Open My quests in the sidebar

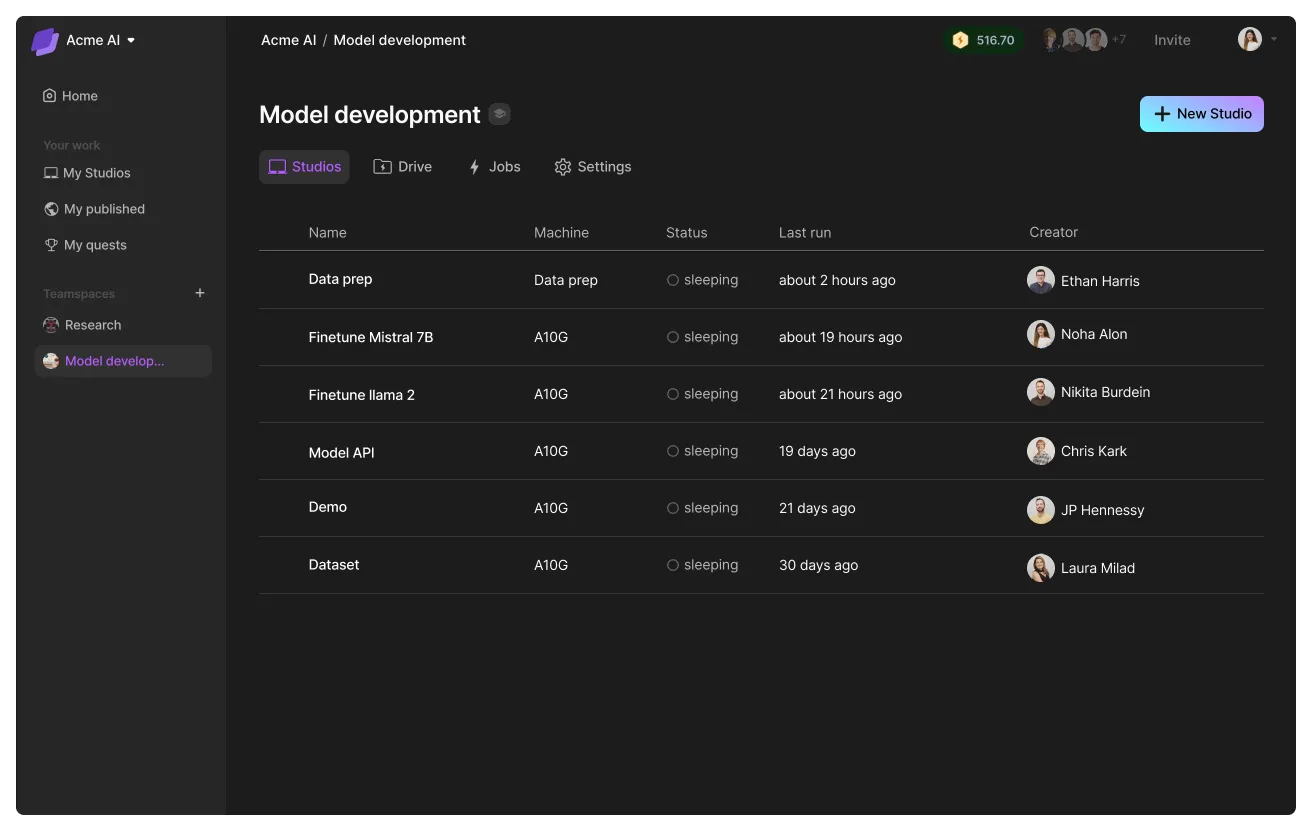click(x=85, y=245)
